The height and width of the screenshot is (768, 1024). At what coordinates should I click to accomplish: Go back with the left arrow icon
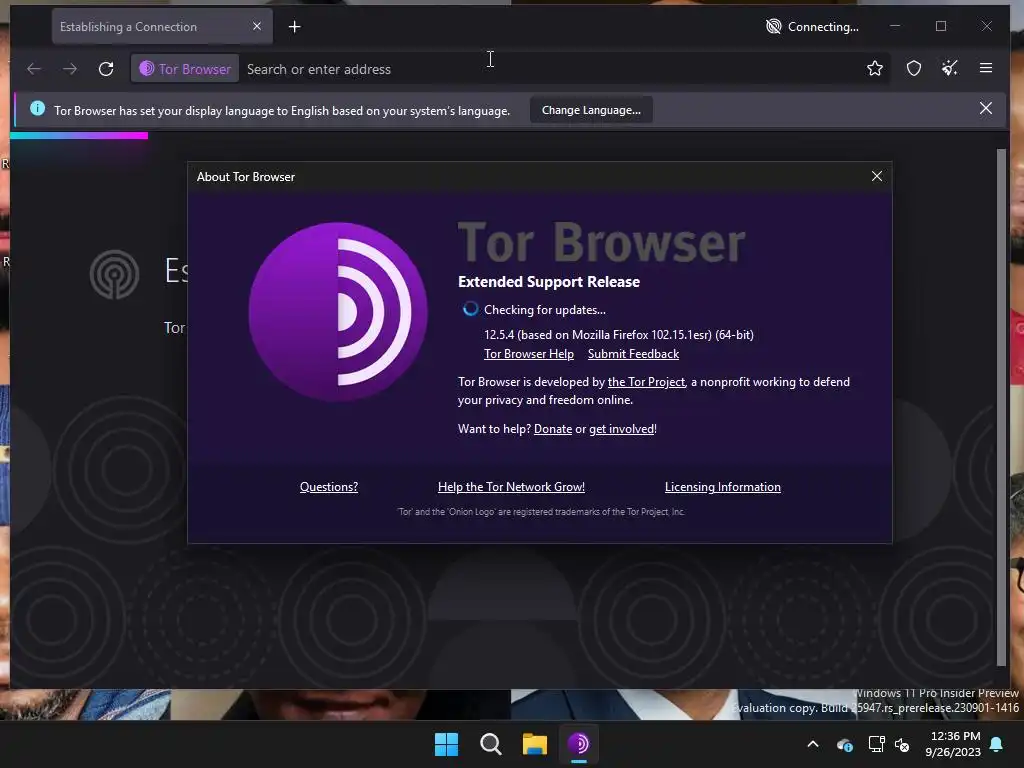click(34, 69)
